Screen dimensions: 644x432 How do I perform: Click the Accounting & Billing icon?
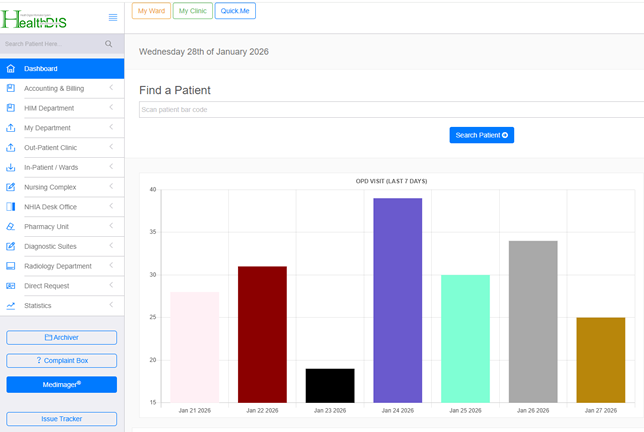tap(10, 88)
